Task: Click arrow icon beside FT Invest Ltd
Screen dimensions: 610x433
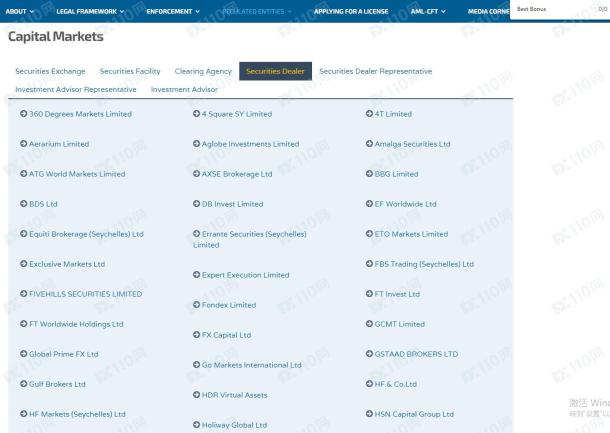Action: 369,293
